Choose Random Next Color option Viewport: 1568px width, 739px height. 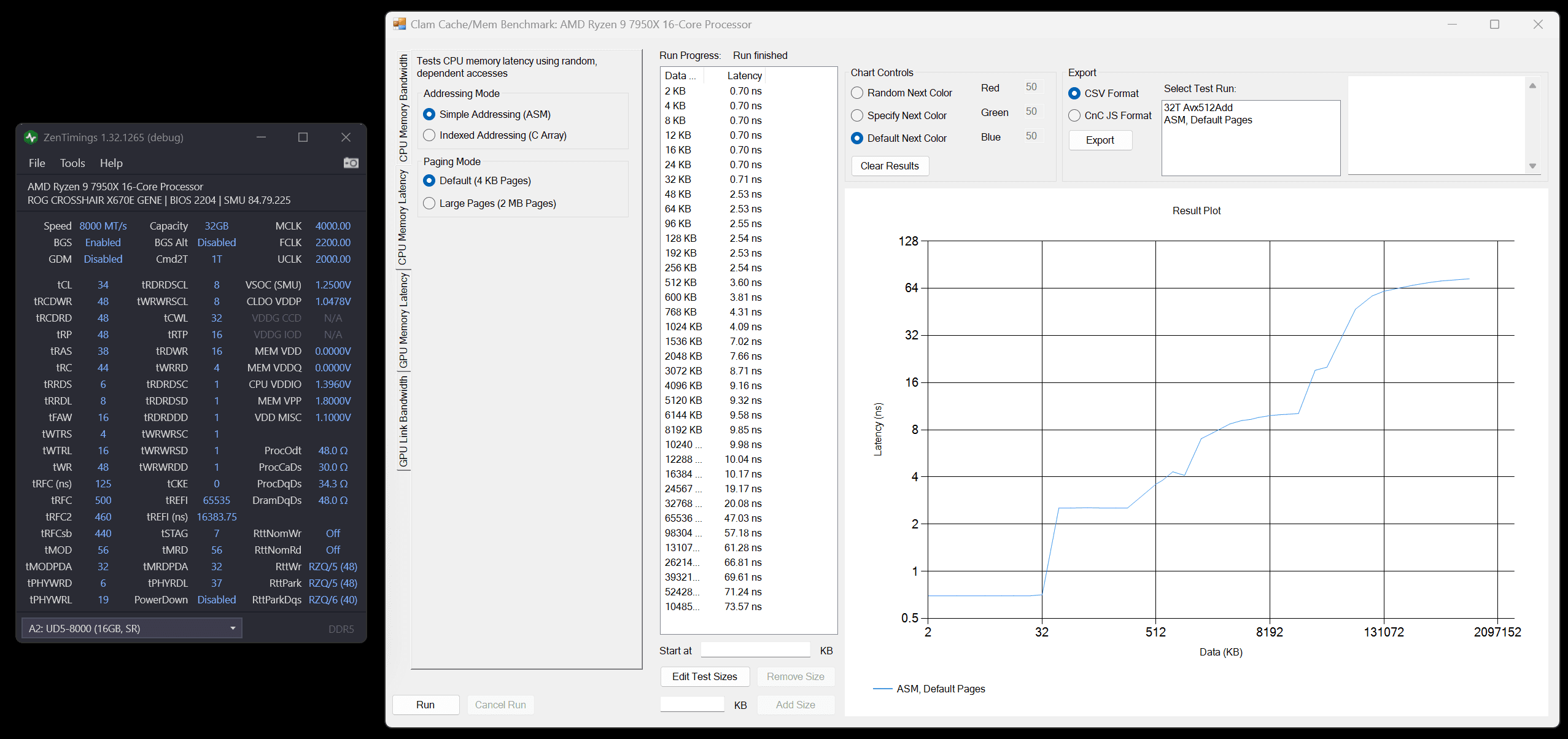pos(857,93)
